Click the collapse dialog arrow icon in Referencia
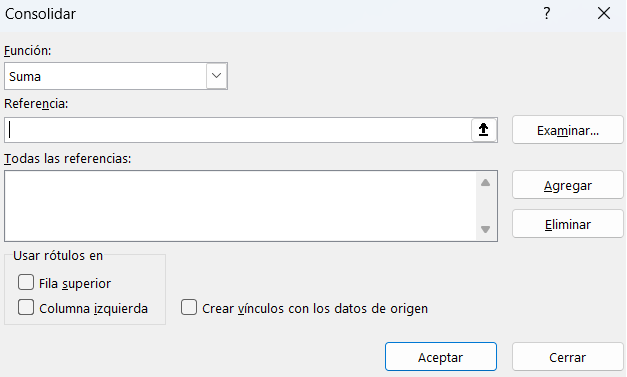The height and width of the screenshot is (377, 627). point(484,130)
